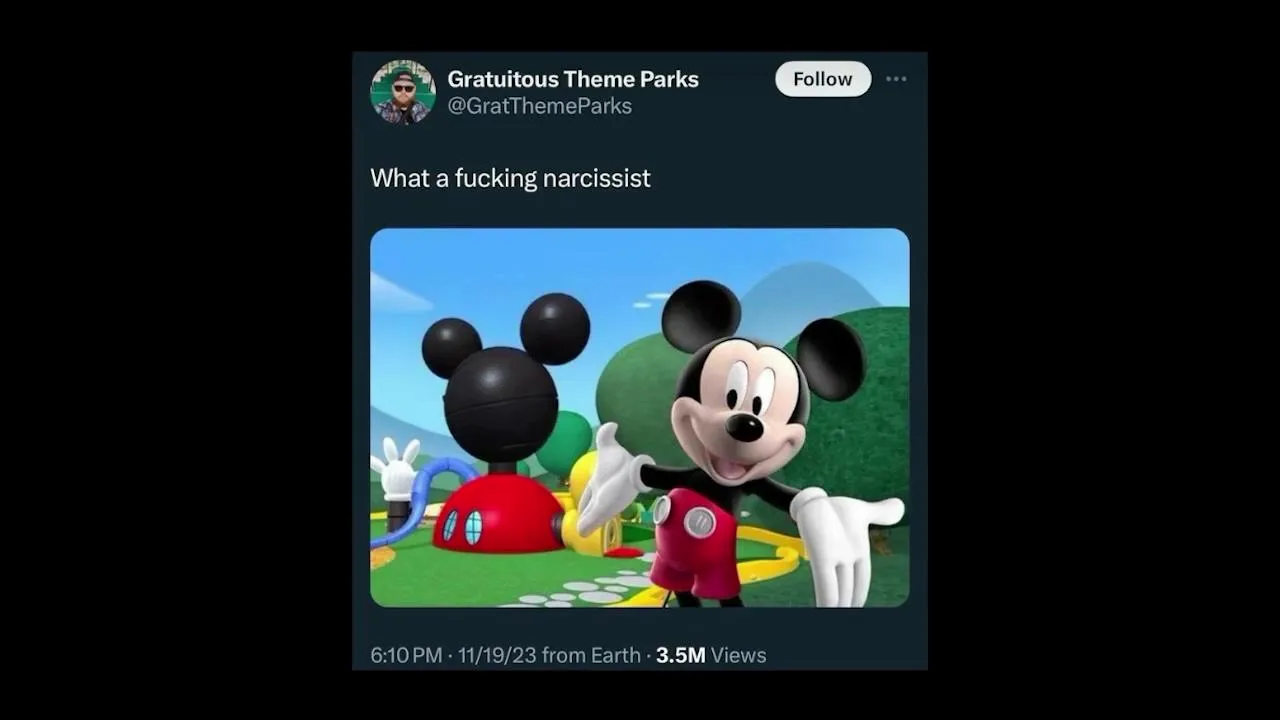Select the tweet text about narcissist
The height and width of the screenshot is (720, 1280).
[x=510, y=178]
